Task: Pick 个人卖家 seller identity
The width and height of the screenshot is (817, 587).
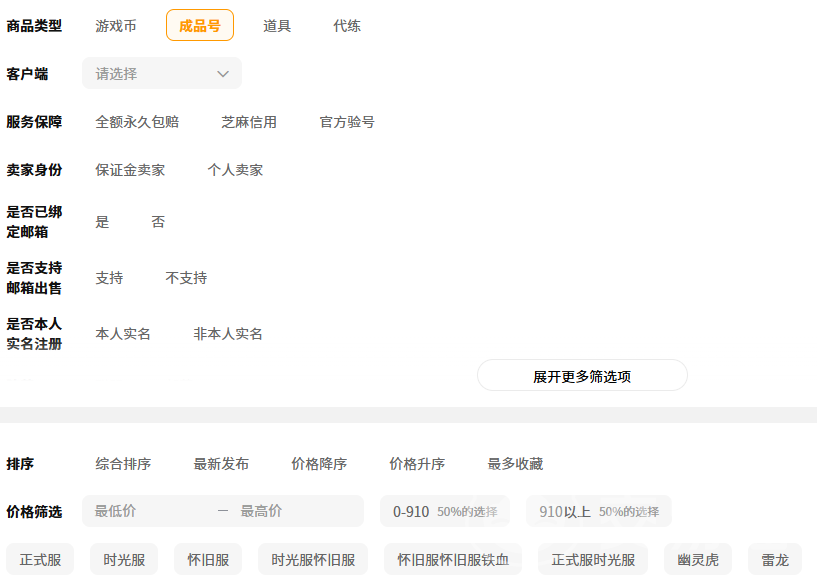Action: click(x=235, y=170)
